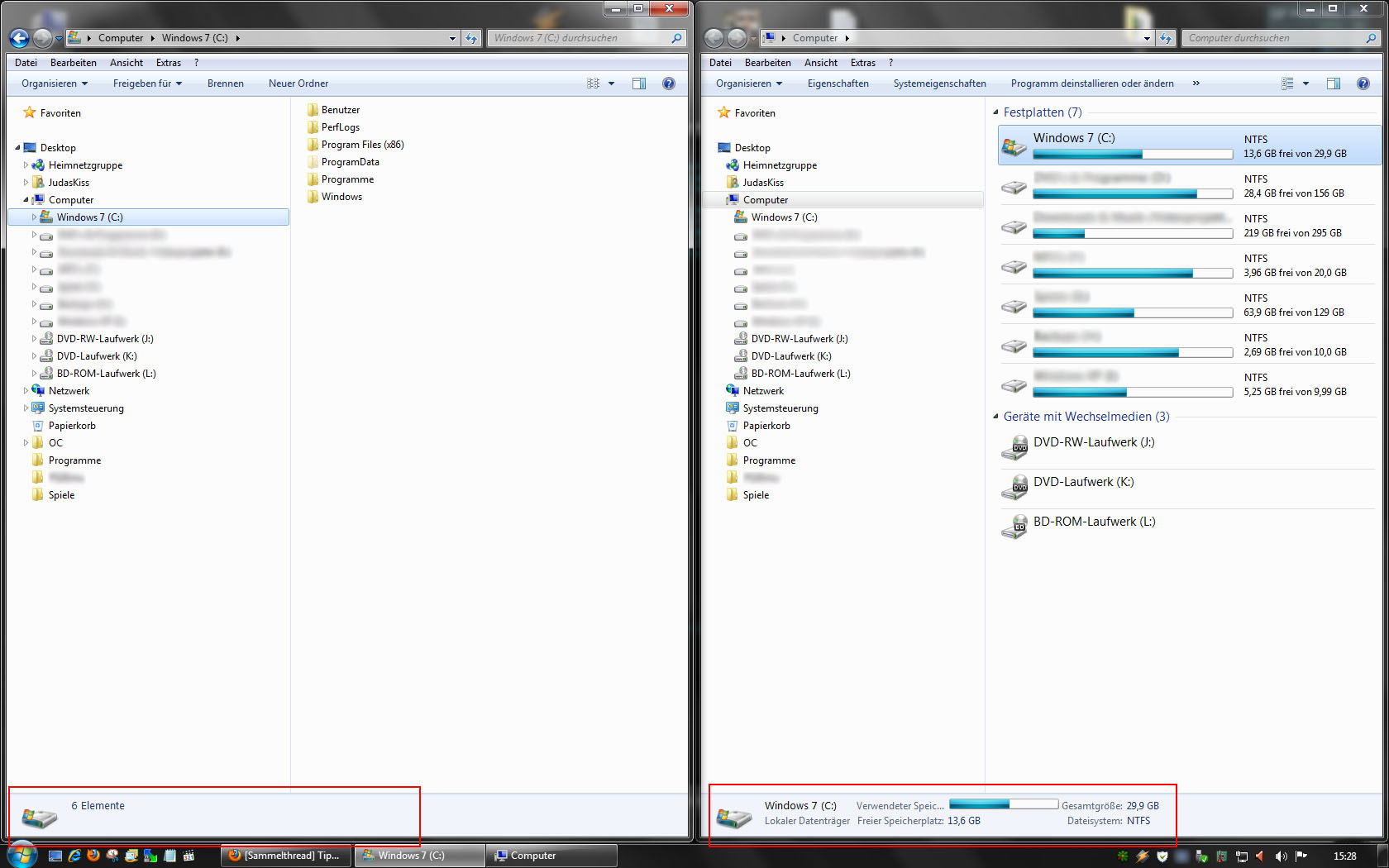The width and height of the screenshot is (1389, 868).
Task: Click the refresh button next to the left address bar
Action: (x=471, y=38)
